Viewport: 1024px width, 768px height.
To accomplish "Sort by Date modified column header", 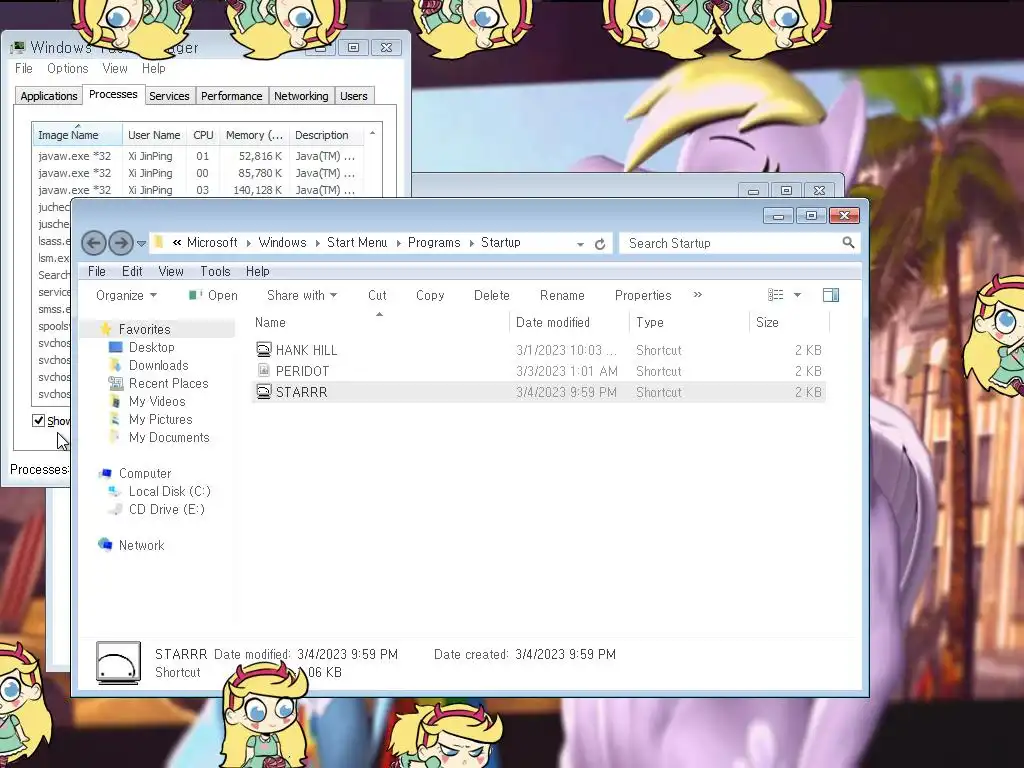I will [569, 323].
